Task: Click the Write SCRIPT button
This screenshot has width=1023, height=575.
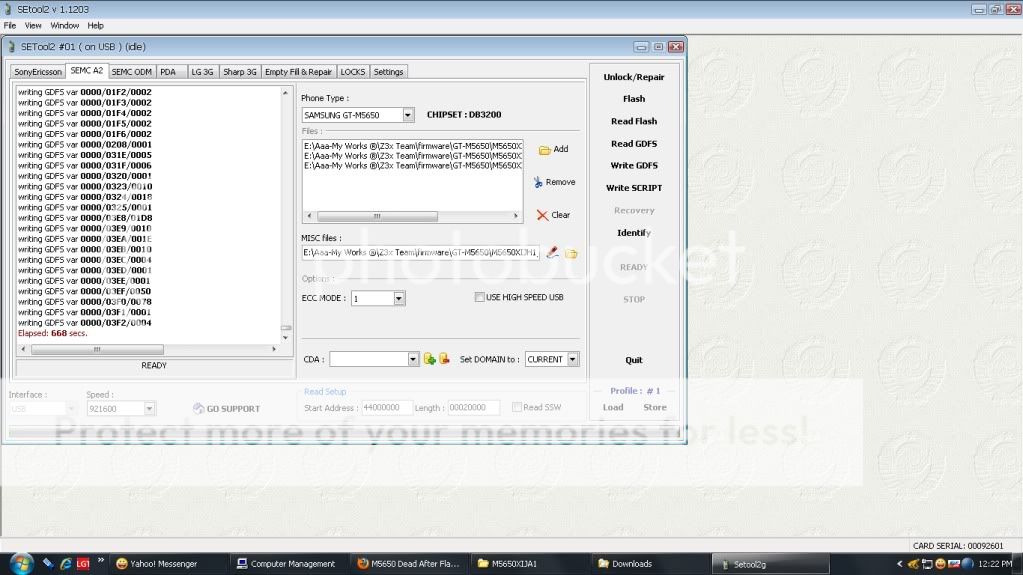Action: coord(634,188)
